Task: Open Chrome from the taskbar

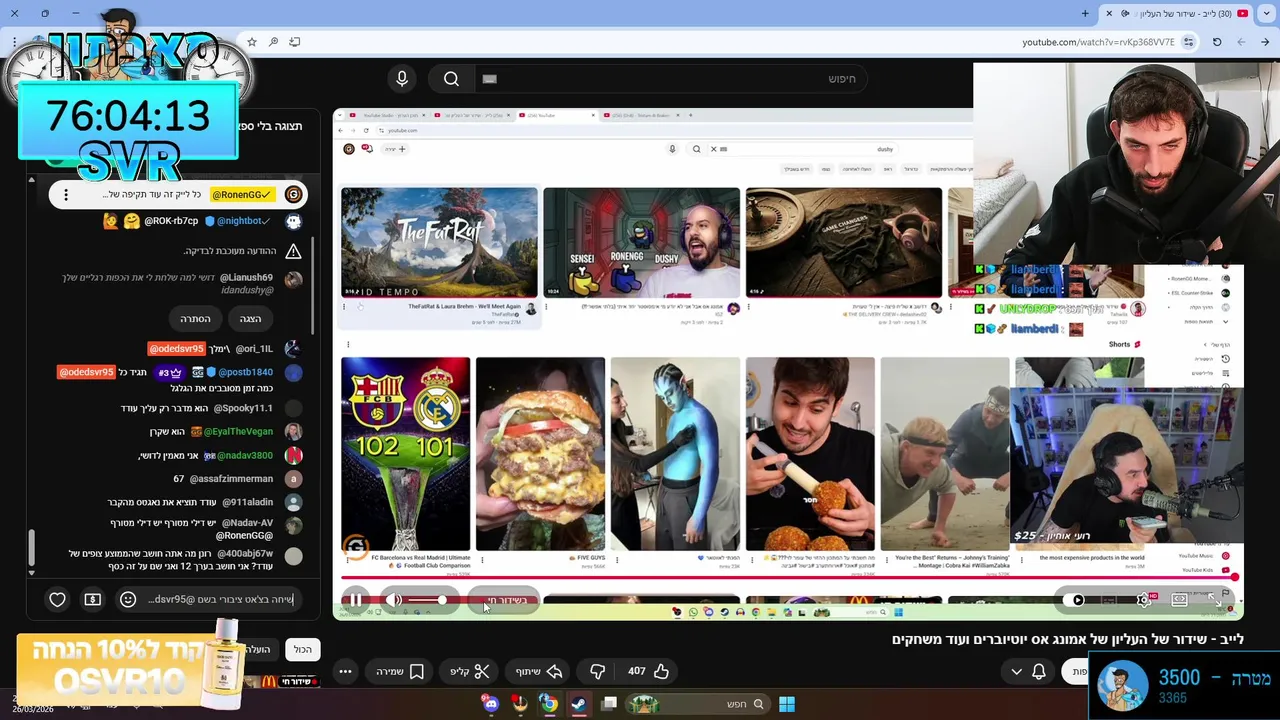Action: point(549,704)
